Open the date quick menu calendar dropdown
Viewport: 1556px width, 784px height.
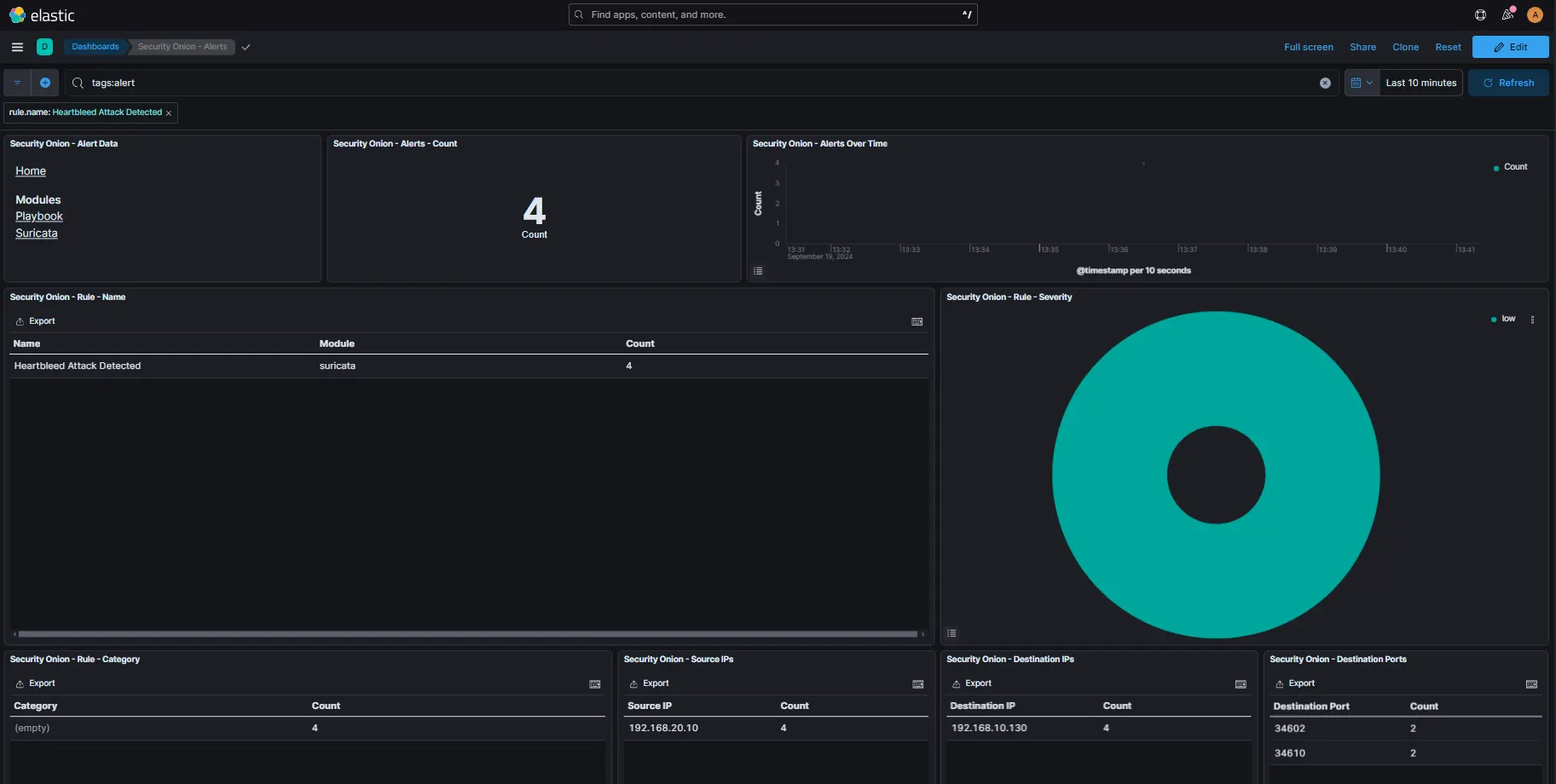pos(1362,83)
